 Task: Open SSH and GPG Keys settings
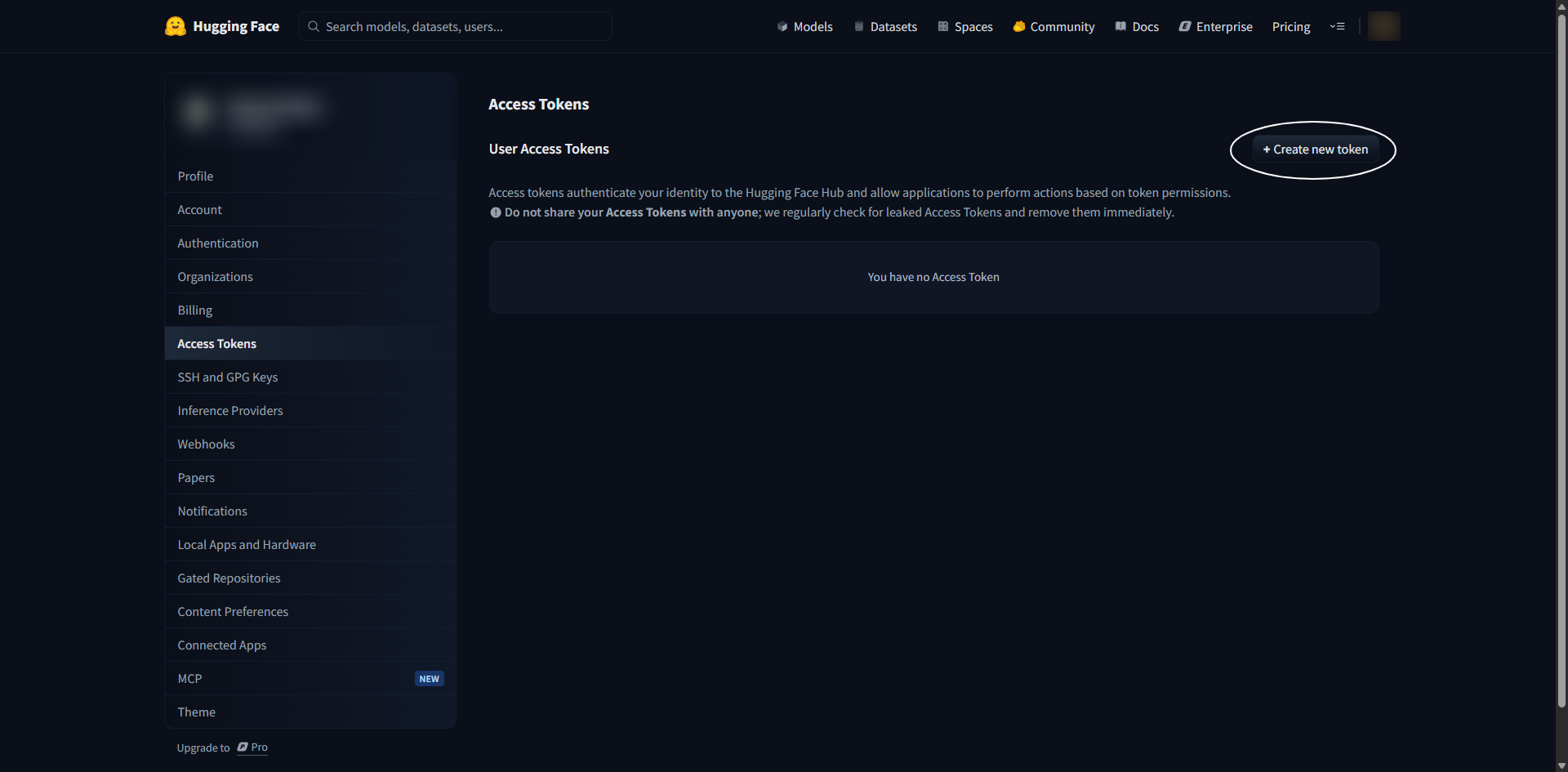310,377
